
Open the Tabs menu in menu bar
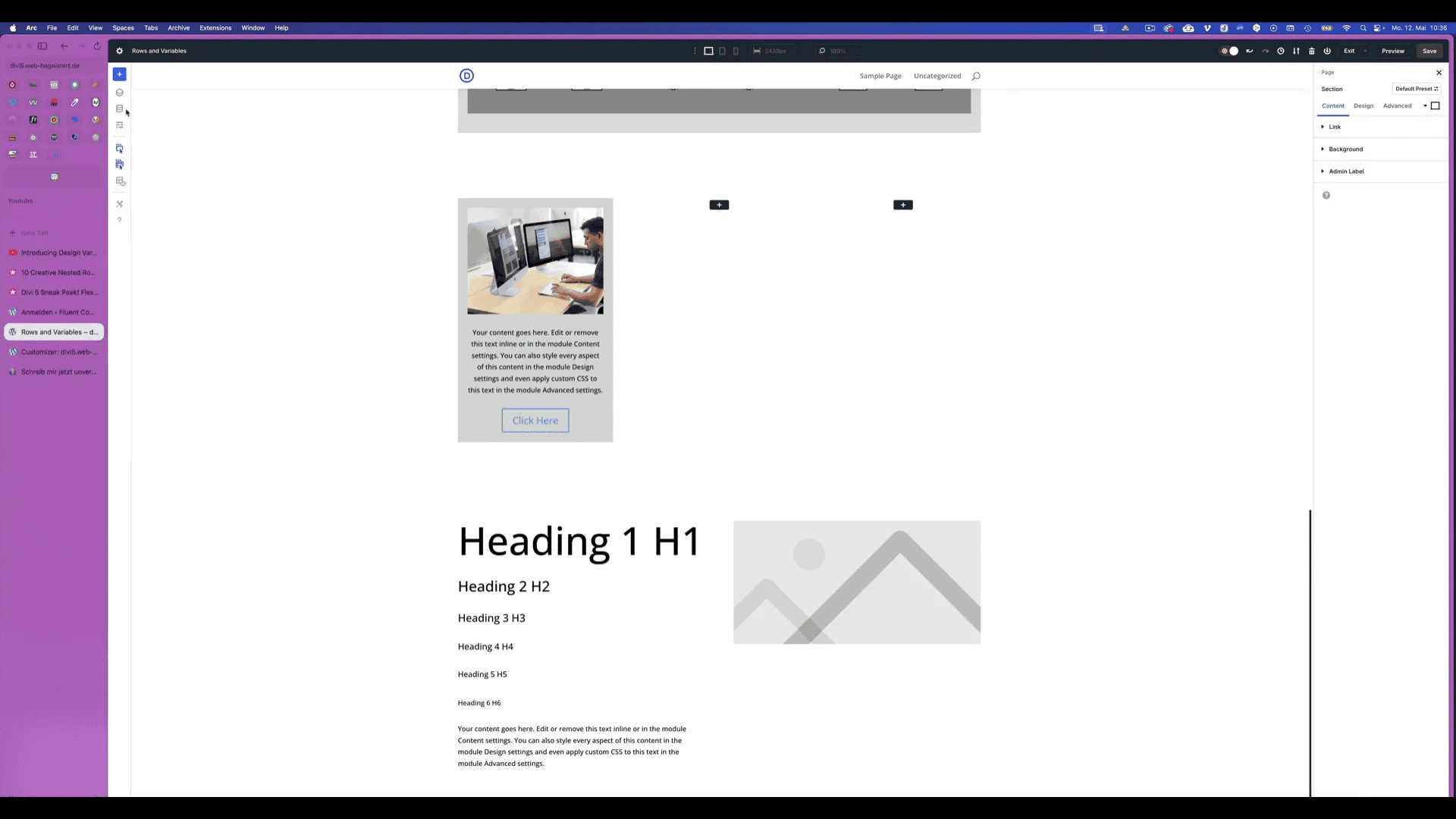pos(151,28)
